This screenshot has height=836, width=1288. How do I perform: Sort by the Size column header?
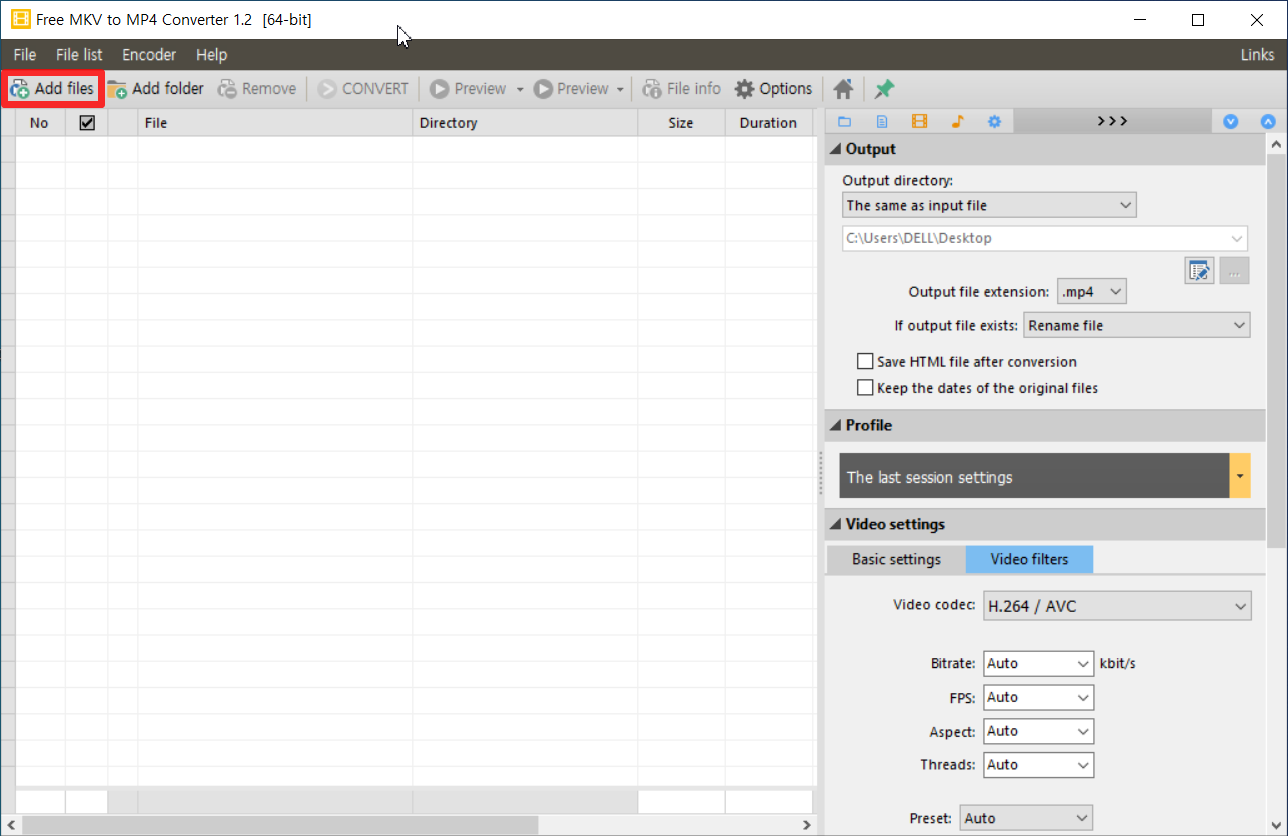[x=681, y=123]
